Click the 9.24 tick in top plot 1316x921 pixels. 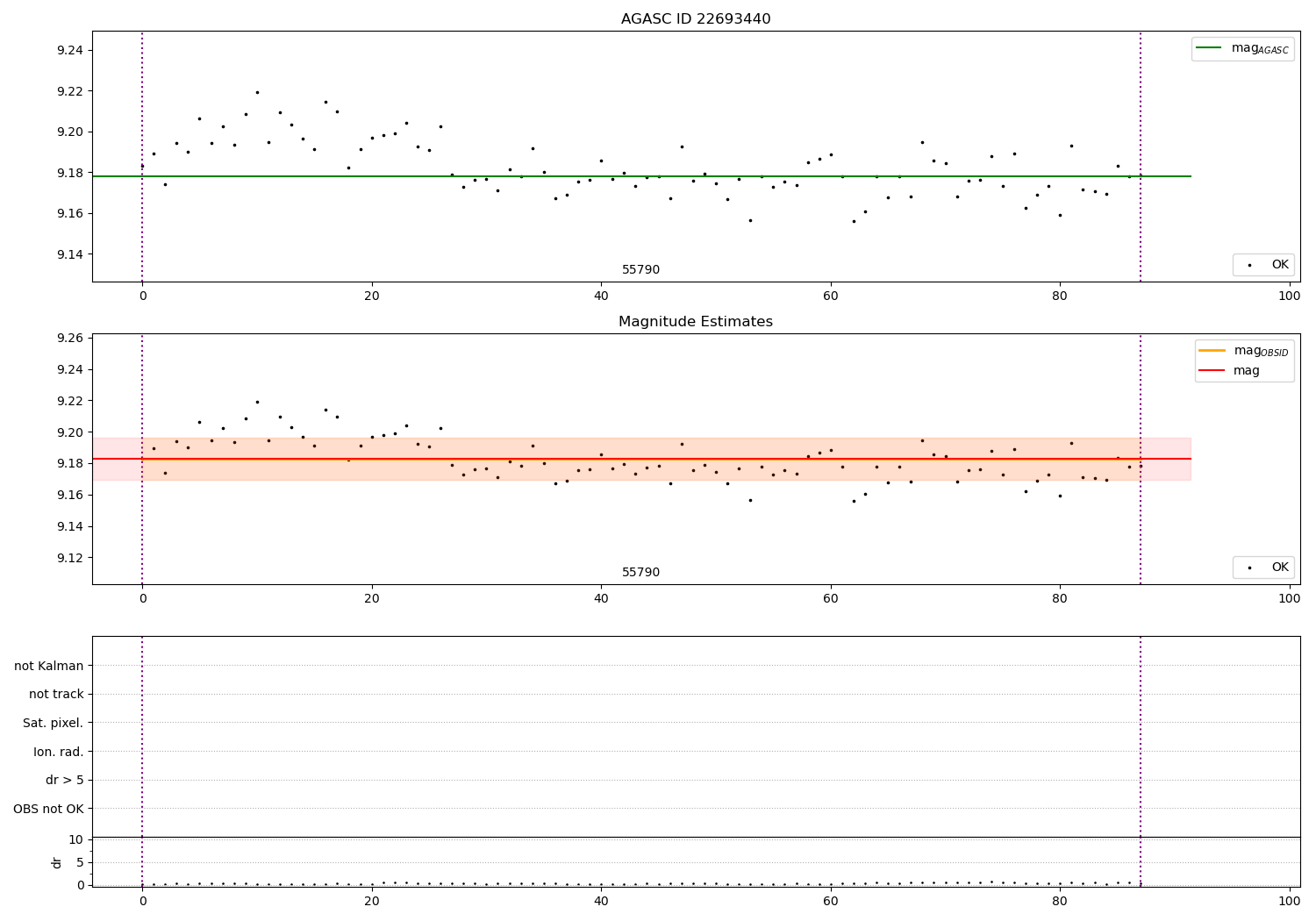pos(69,51)
